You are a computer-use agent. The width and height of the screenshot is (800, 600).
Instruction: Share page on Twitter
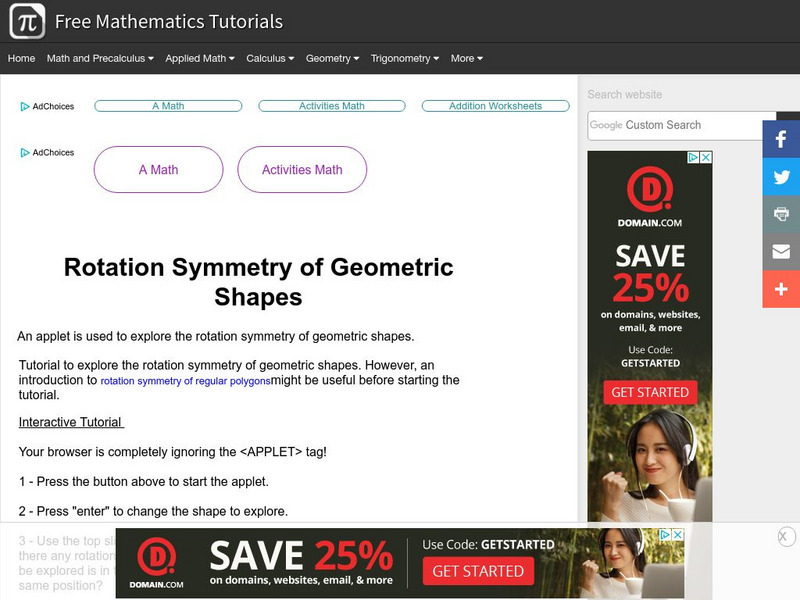pyautogui.click(x=781, y=177)
